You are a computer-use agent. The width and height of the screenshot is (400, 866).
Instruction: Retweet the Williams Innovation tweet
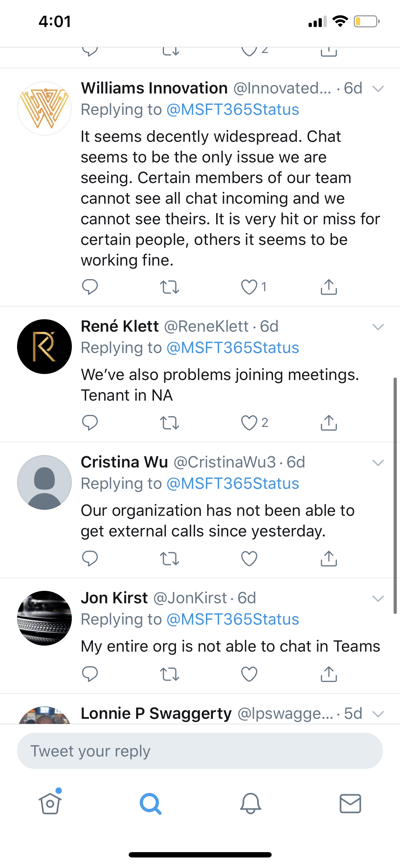(170, 287)
